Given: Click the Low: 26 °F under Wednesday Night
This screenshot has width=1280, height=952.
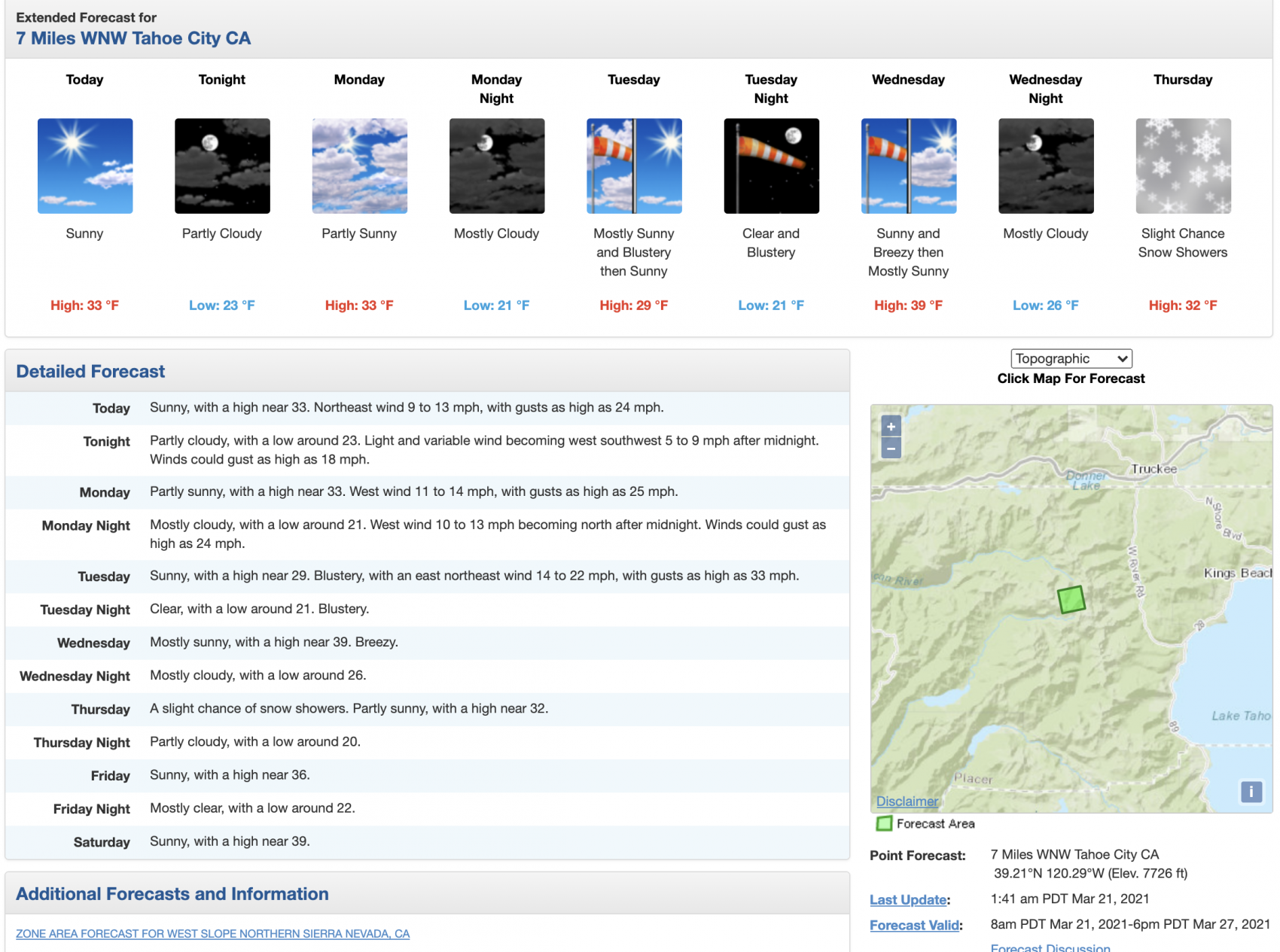Looking at the screenshot, I should point(1046,306).
